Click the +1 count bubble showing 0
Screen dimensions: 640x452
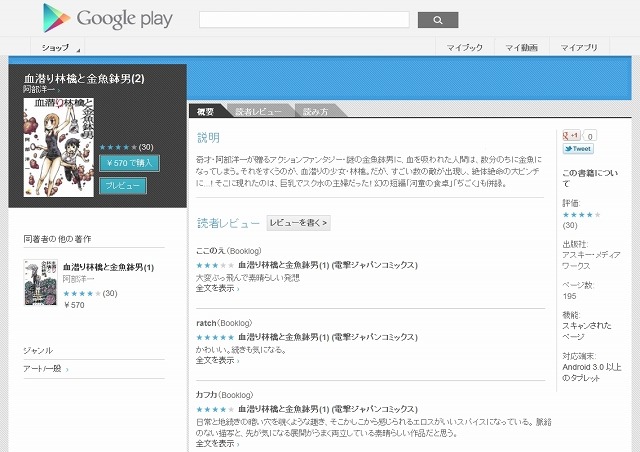click(x=590, y=136)
